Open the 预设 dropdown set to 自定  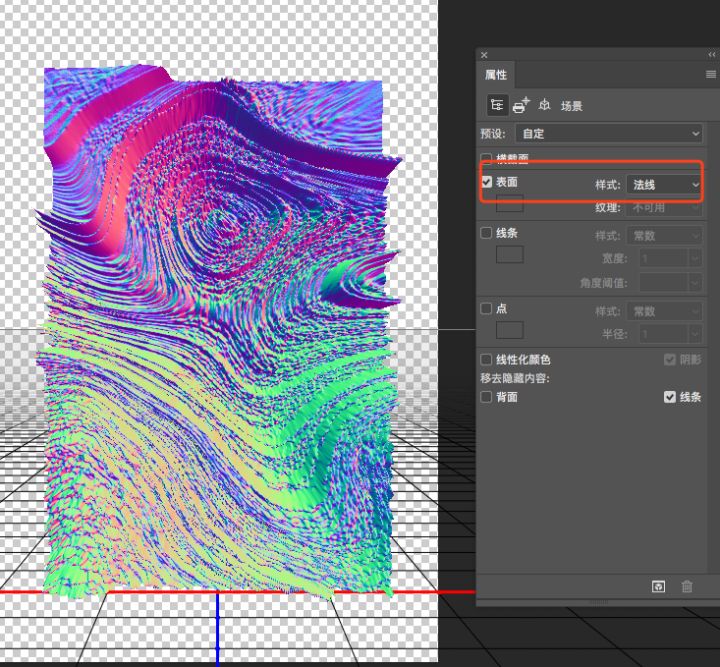tap(609, 133)
